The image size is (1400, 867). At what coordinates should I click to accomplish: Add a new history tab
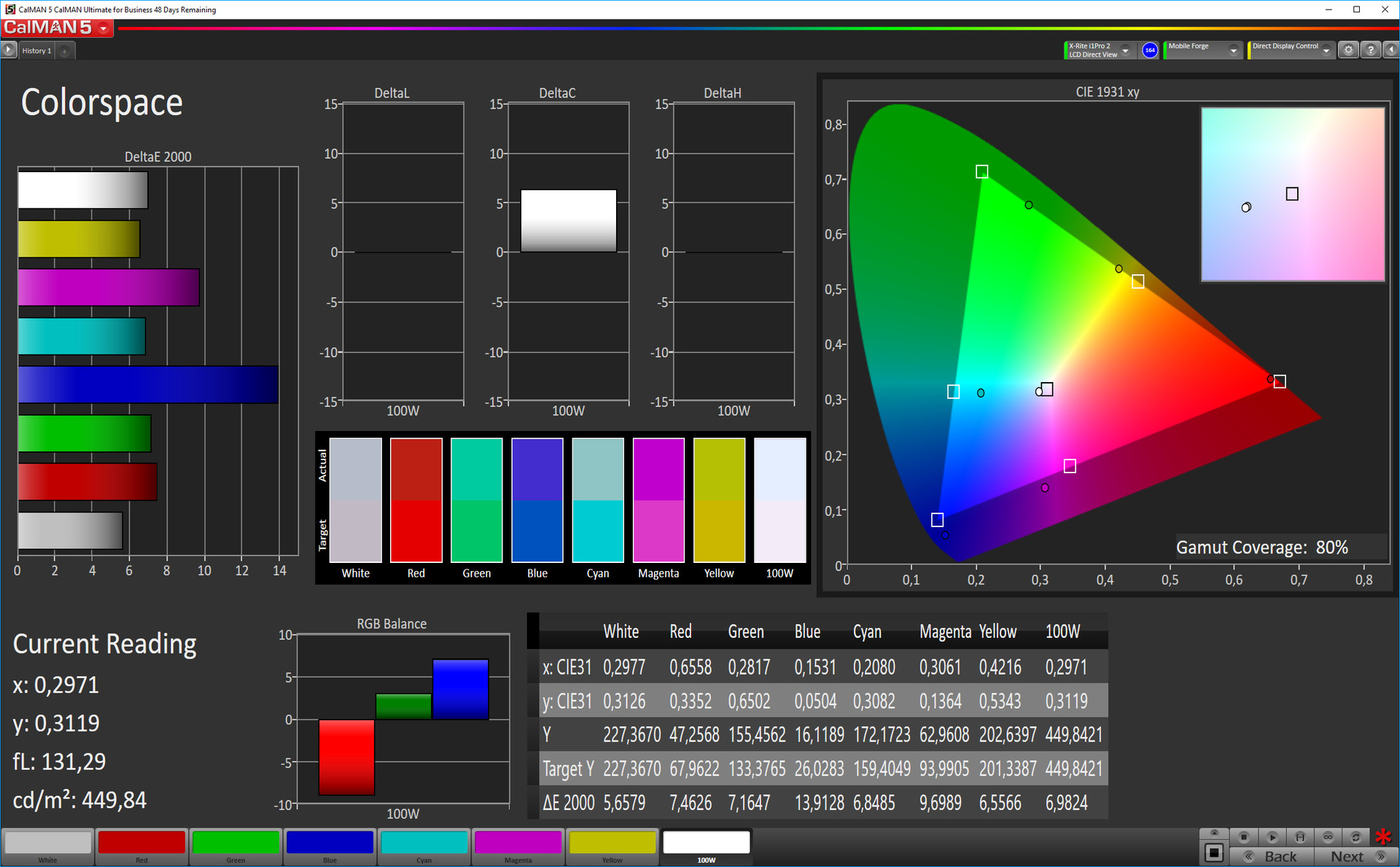(x=65, y=51)
